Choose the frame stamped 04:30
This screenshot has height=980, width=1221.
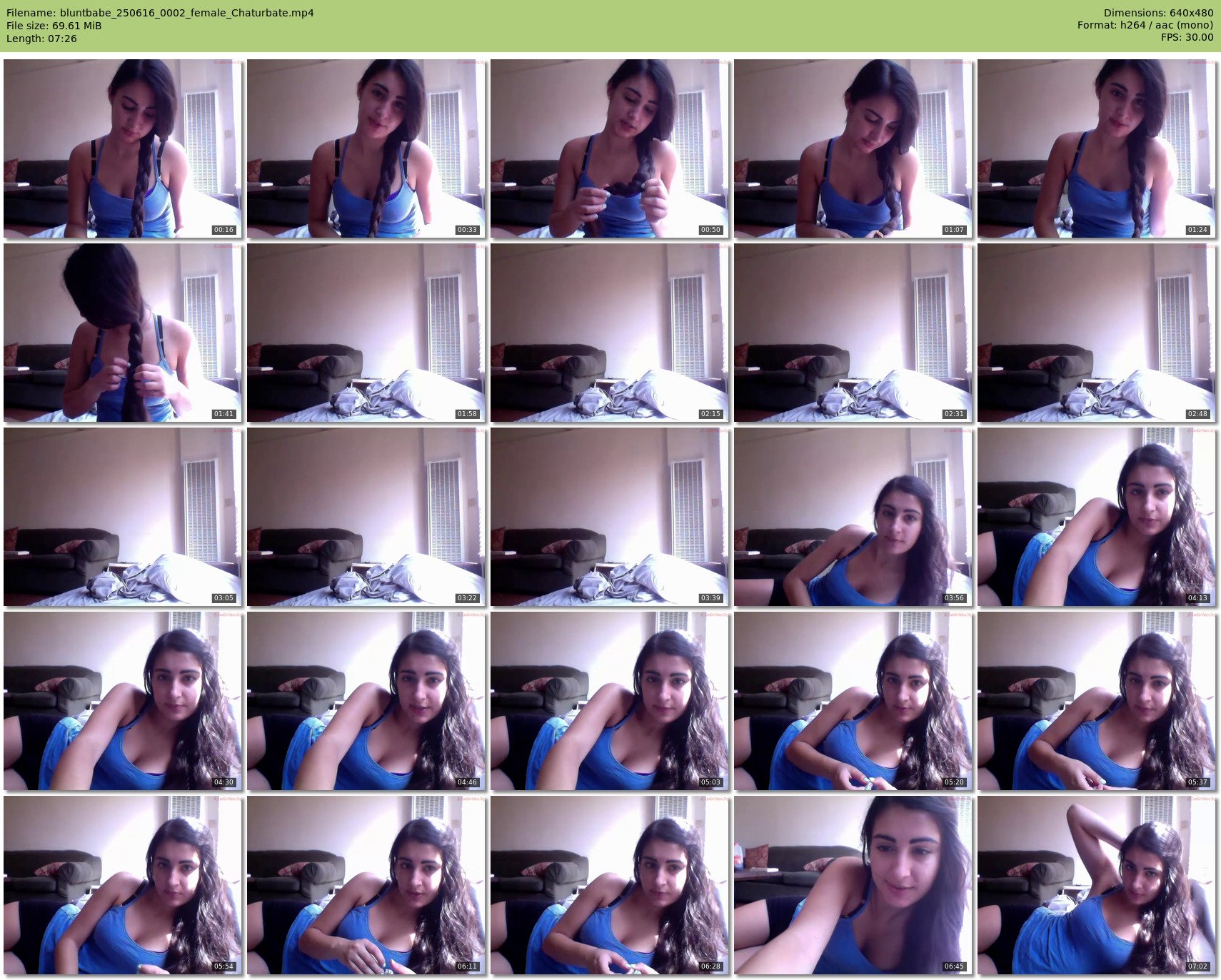point(122,701)
